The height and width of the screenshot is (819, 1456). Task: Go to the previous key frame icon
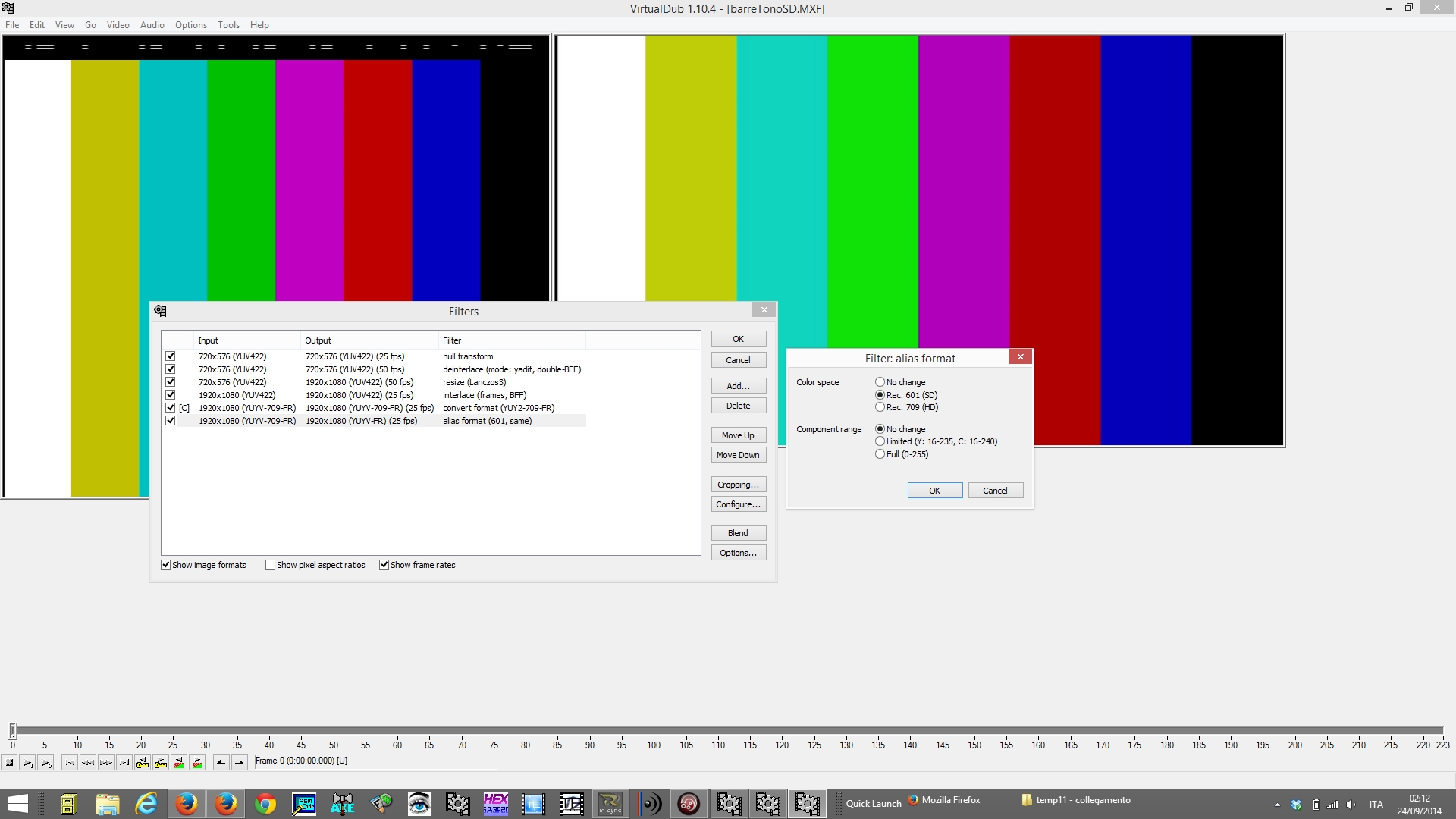143,763
